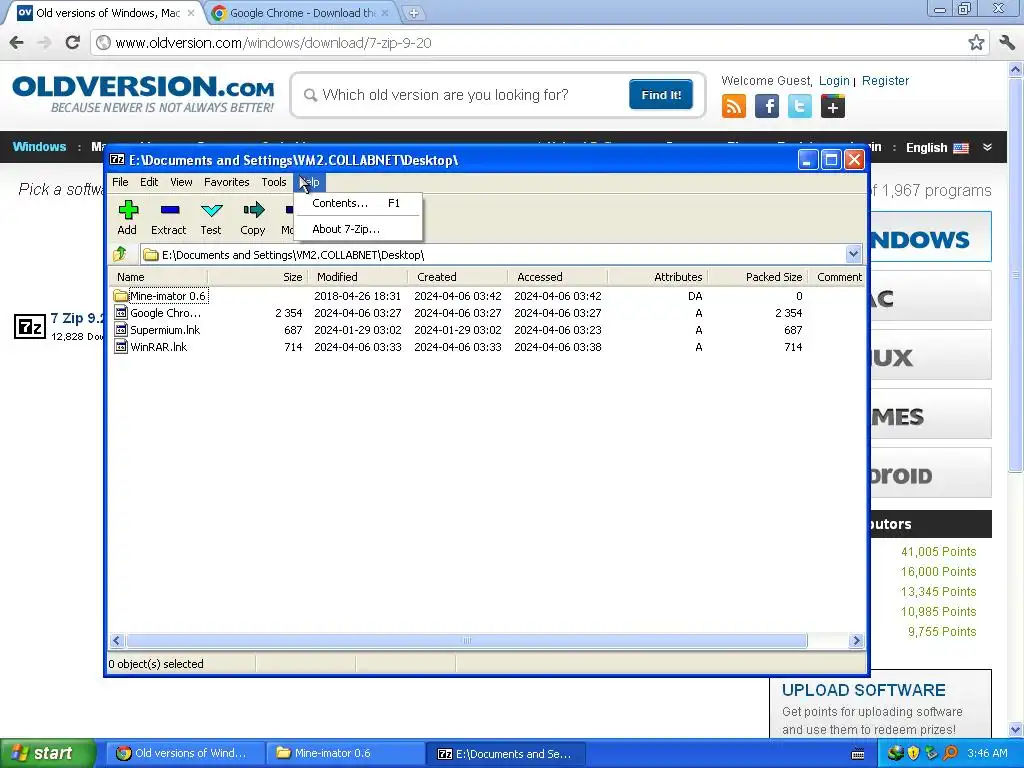
Task: Select the Copy arrow icon in 7-Zip
Action: [253, 210]
